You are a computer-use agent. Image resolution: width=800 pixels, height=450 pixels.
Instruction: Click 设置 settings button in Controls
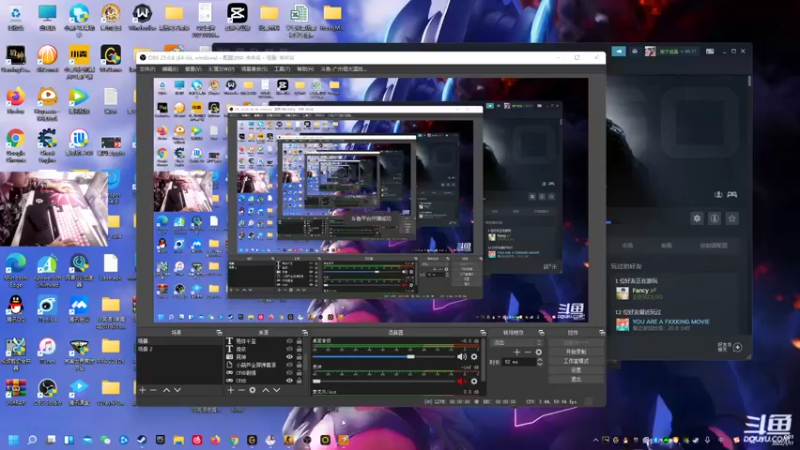click(576, 370)
